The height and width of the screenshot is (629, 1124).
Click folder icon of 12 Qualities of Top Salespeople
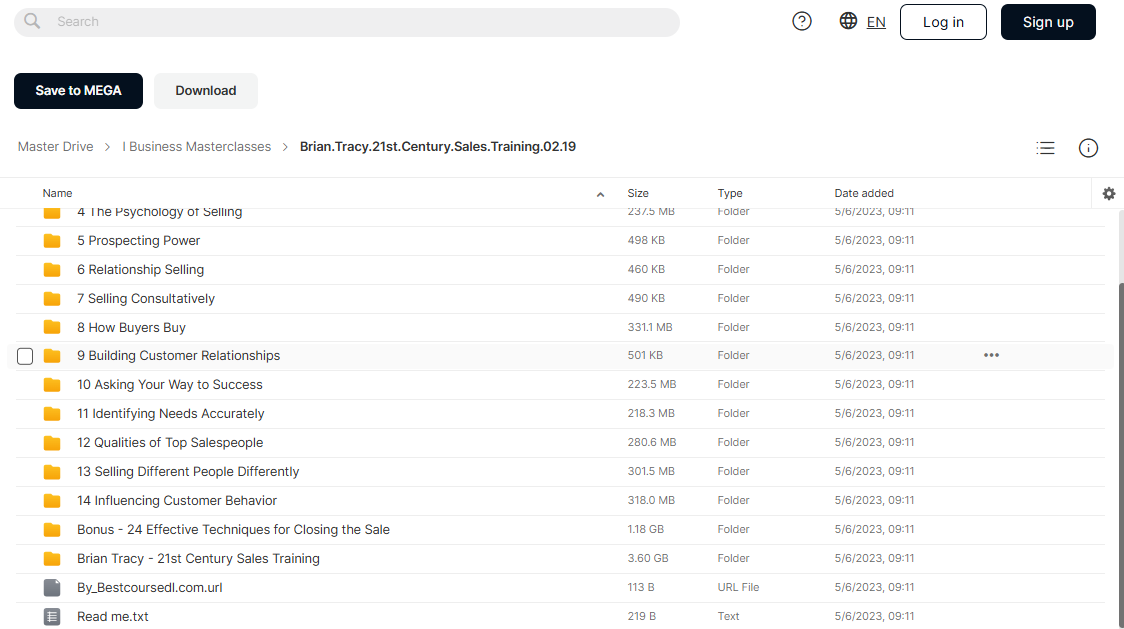(52, 443)
